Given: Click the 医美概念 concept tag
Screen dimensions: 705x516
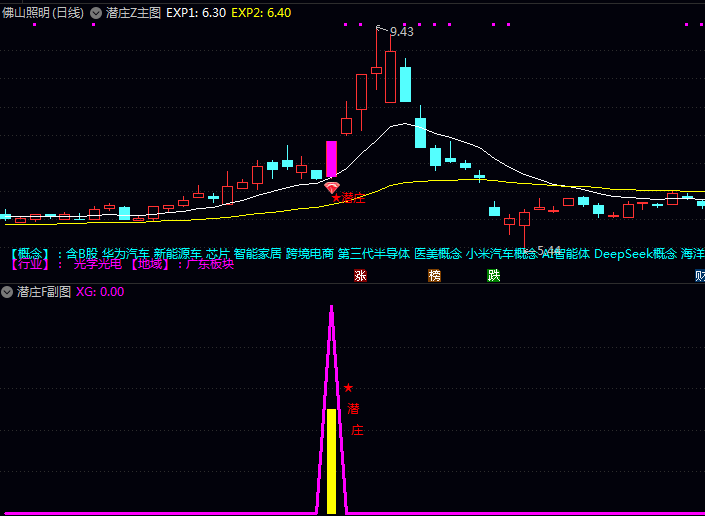Looking at the screenshot, I should 438,254.
